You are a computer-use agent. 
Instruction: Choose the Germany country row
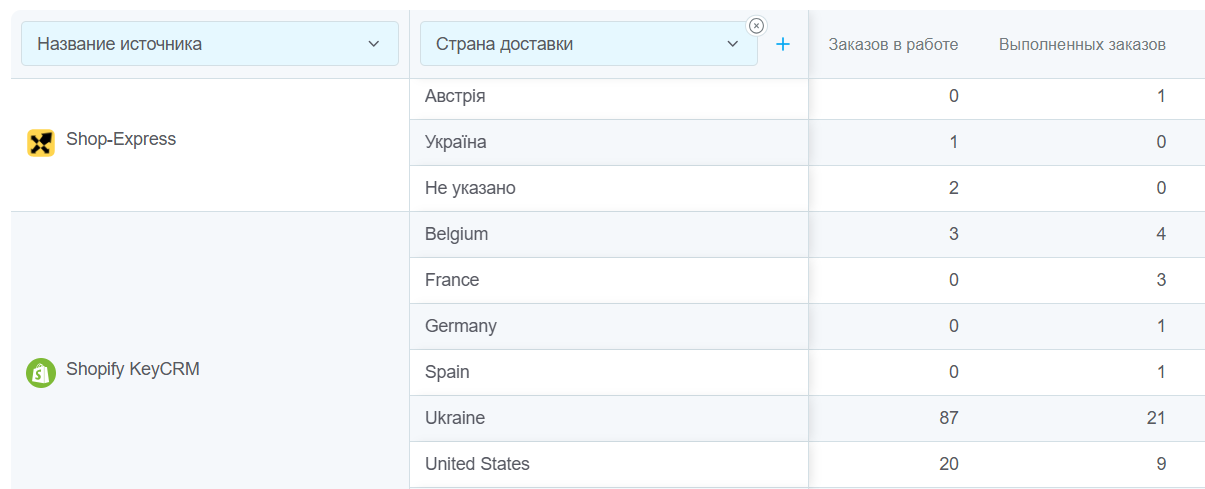(x=460, y=326)
